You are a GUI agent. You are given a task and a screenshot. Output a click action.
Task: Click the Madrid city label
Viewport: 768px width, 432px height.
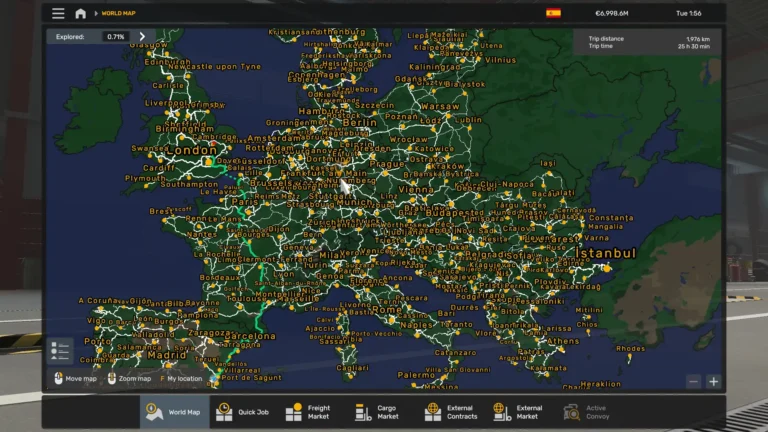click(x=167, y=355)
